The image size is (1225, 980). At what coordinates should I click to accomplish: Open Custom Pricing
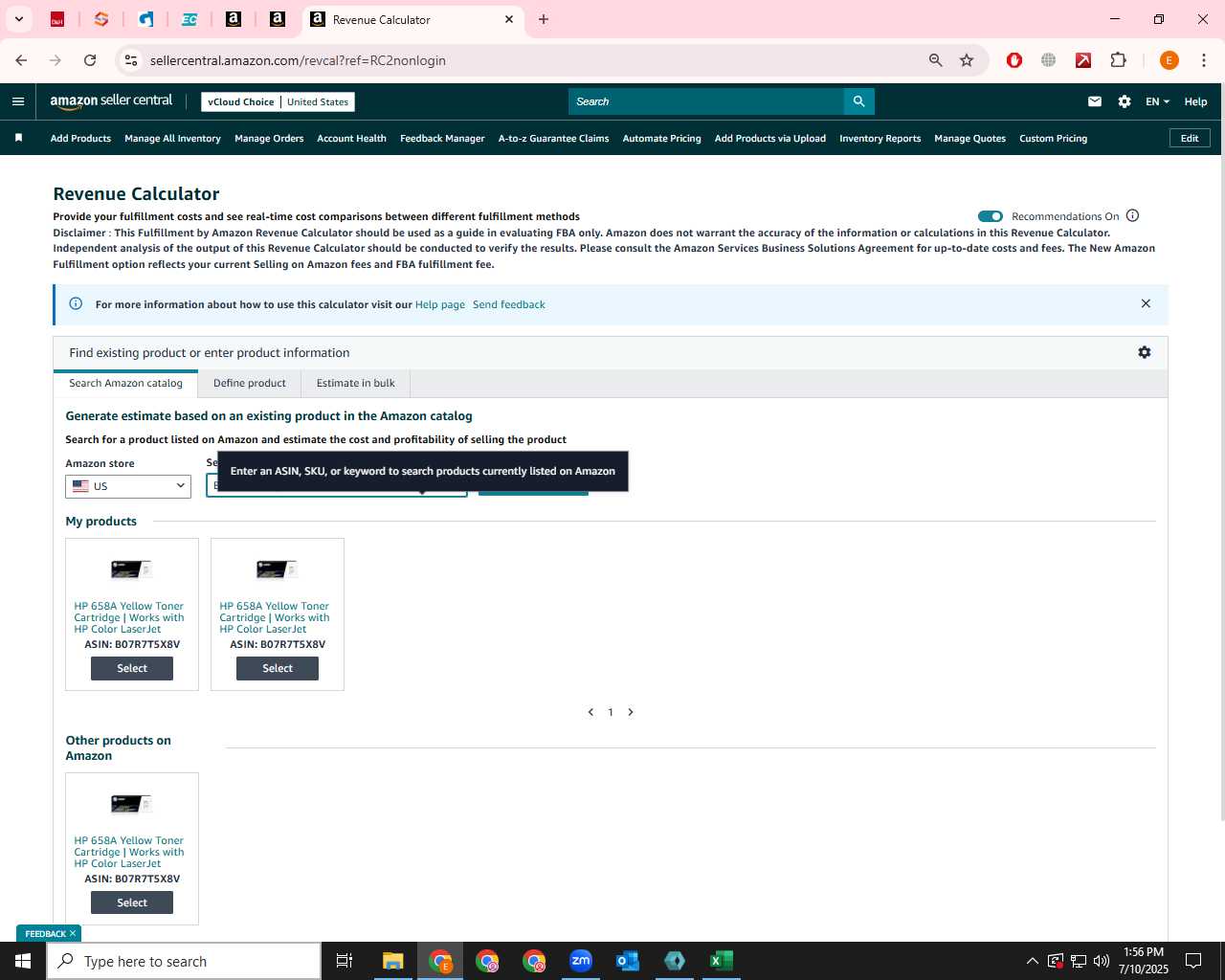pyautogui.click(x=1053, y=138)
